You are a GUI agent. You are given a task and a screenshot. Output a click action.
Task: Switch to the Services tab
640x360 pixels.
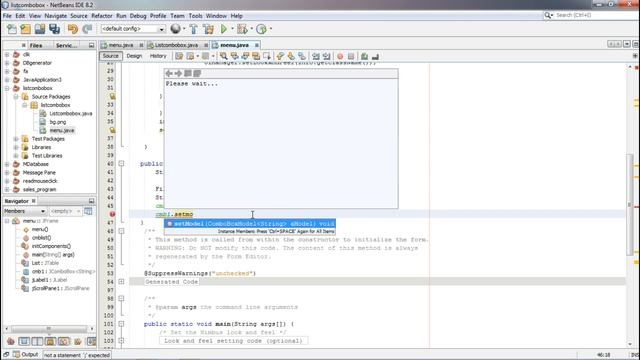coord(67,45)
